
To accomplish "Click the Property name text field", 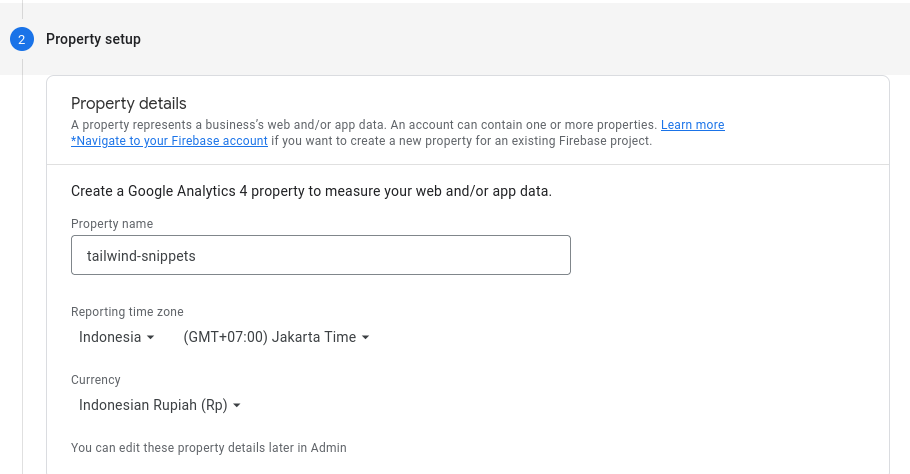I will (320, 255).
